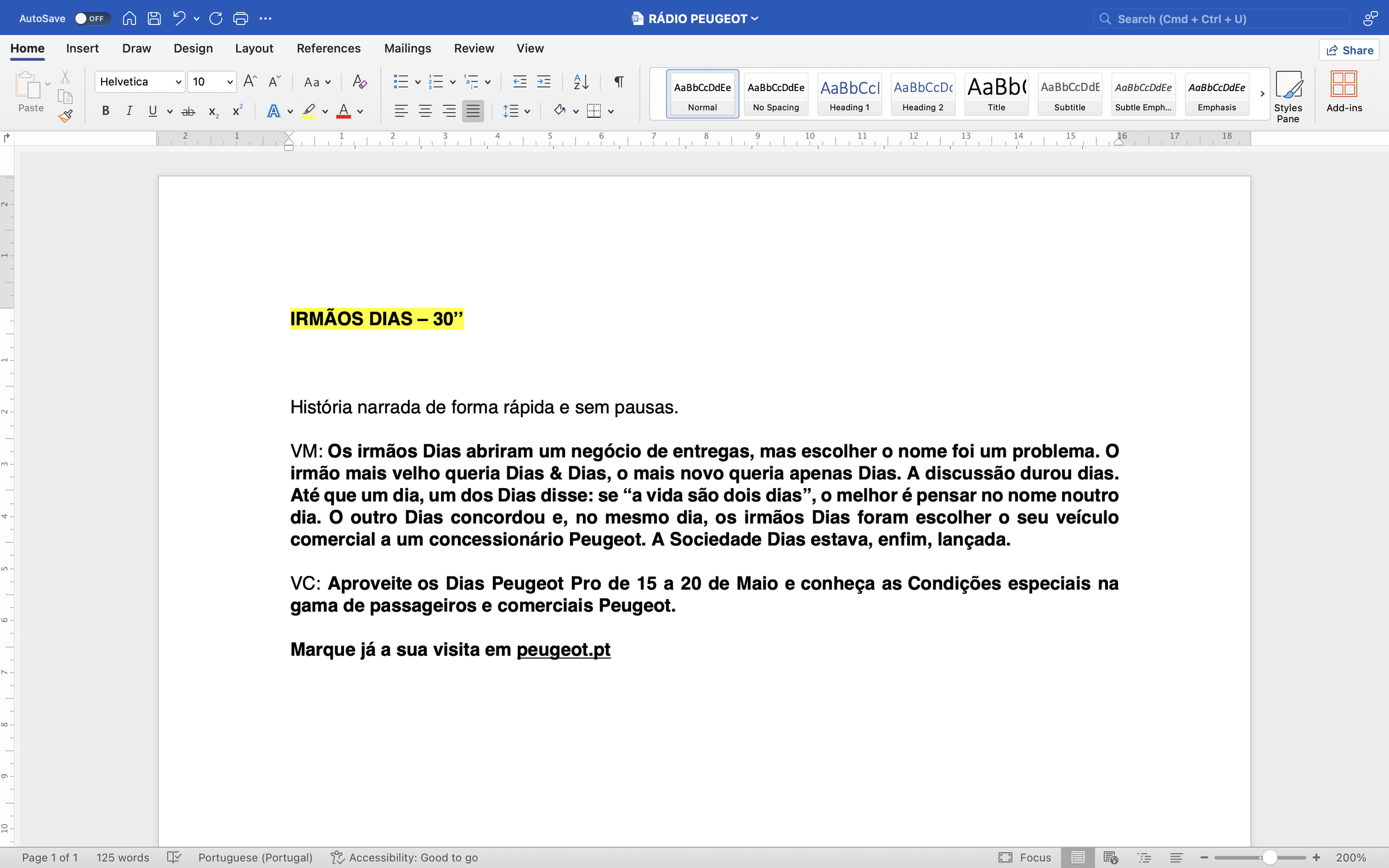
Task: Open the References ribbon tab
Action: (x=328, y=48)
